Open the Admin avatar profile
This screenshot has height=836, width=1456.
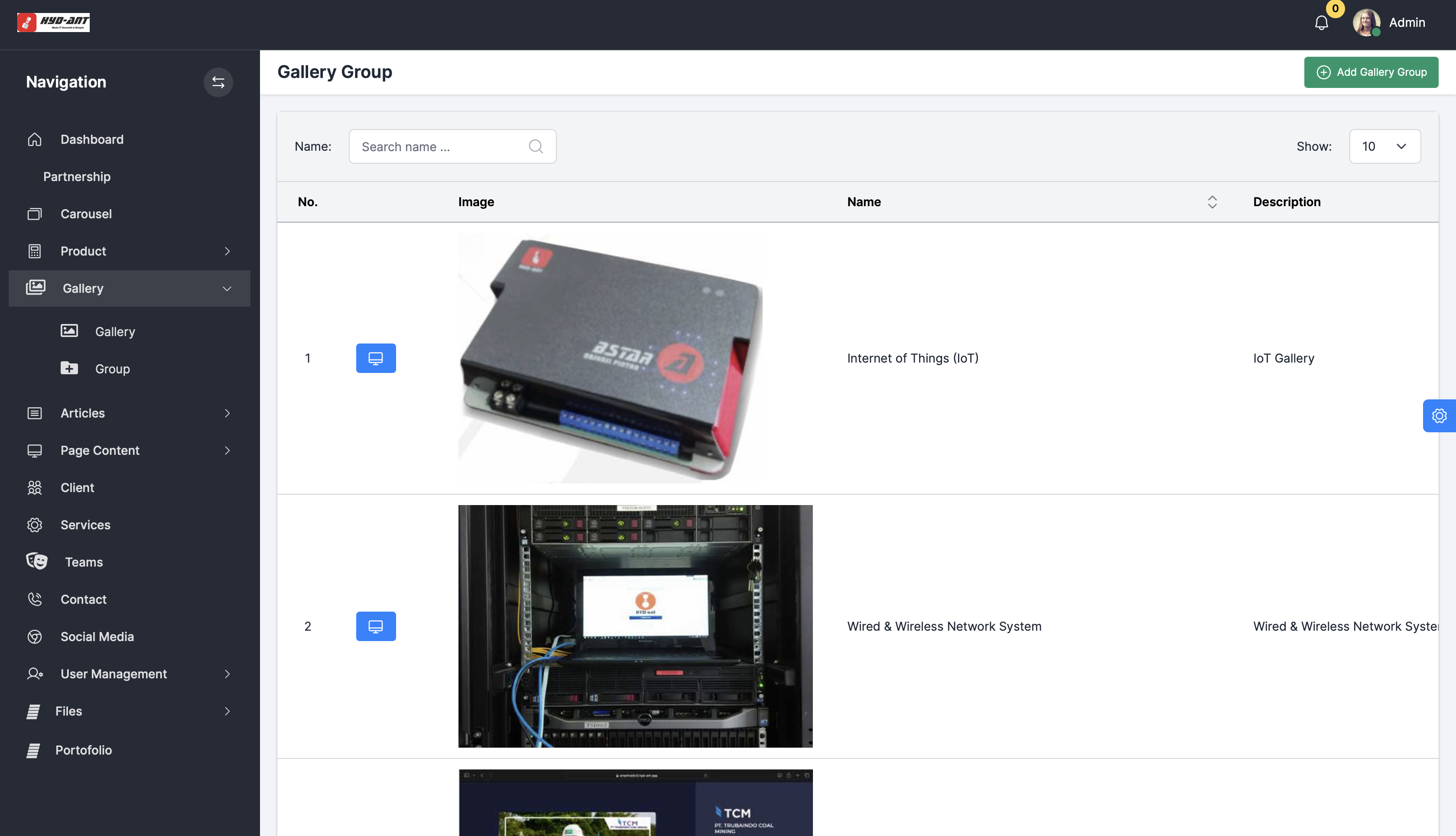coord(1366,23)
